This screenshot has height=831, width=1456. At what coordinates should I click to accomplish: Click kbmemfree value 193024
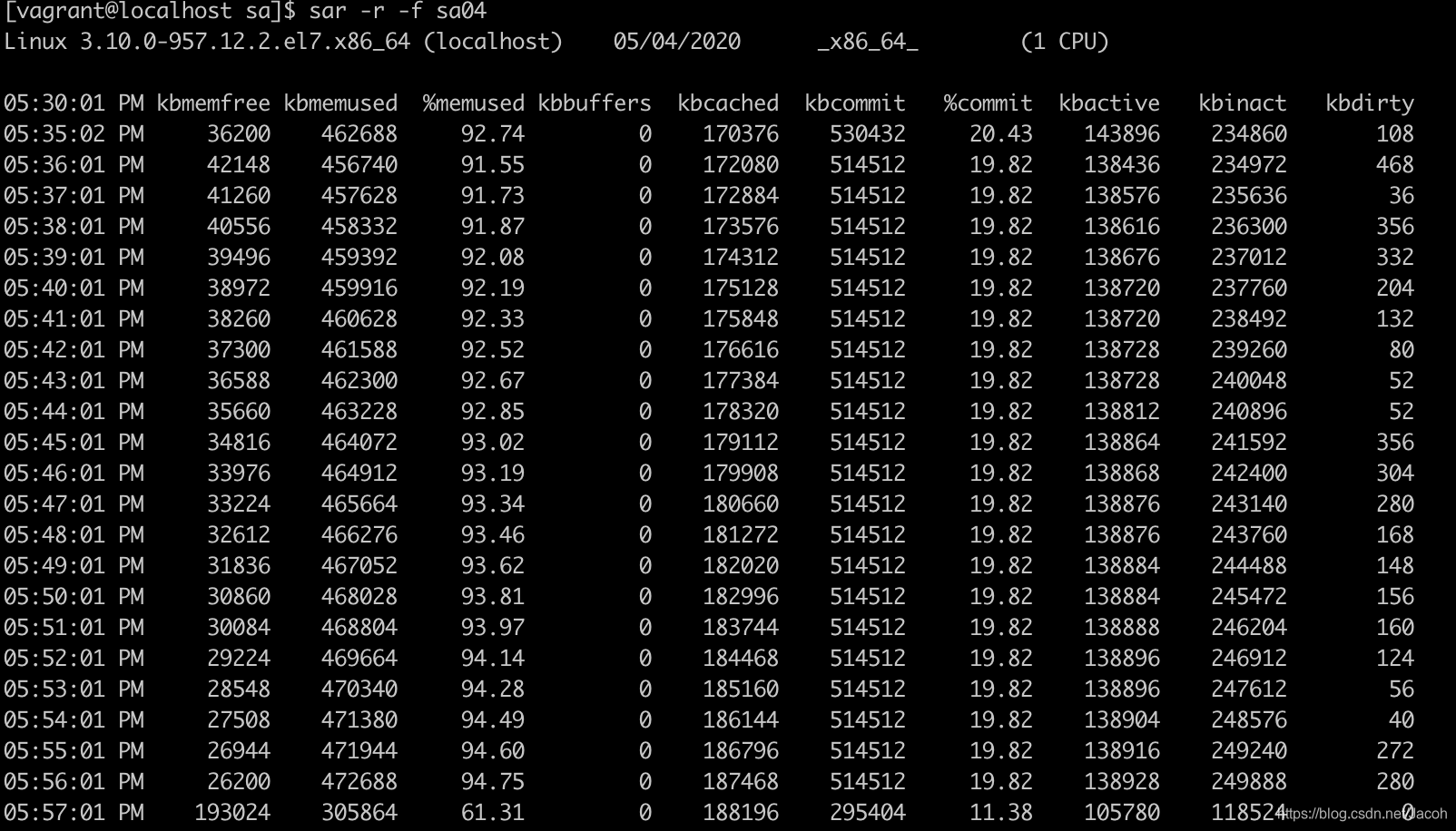coord(232,813)
